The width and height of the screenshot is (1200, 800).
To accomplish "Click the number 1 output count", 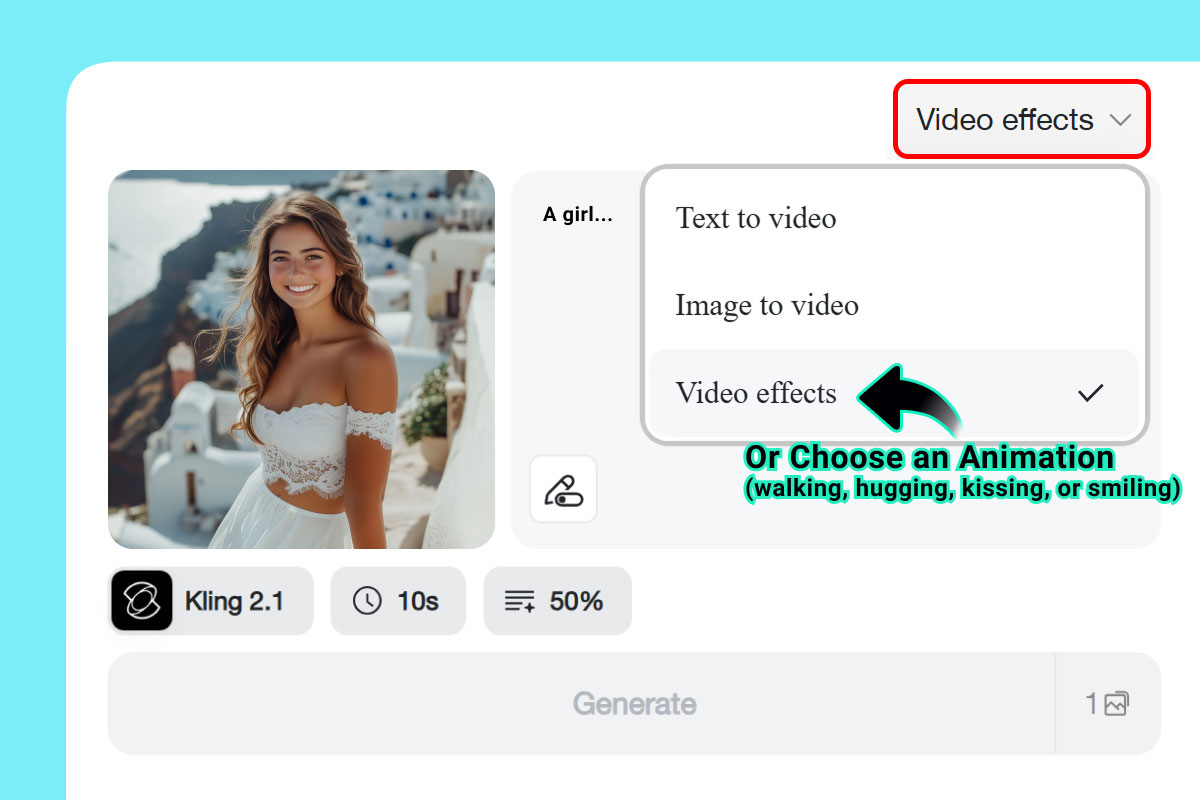I will coord(1092,704).
